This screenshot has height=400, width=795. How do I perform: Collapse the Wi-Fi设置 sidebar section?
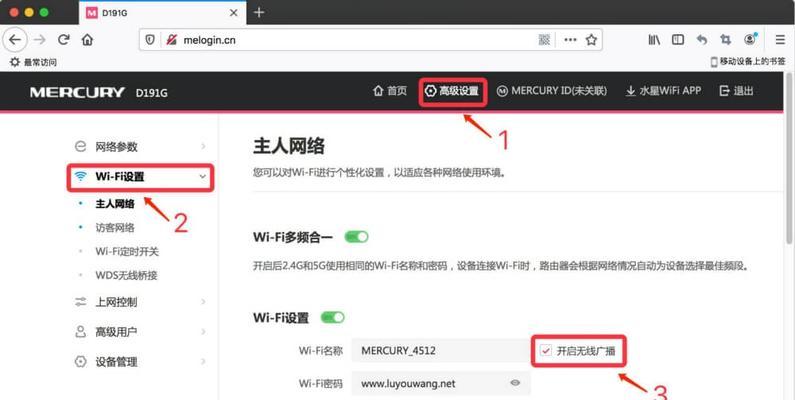140,176
